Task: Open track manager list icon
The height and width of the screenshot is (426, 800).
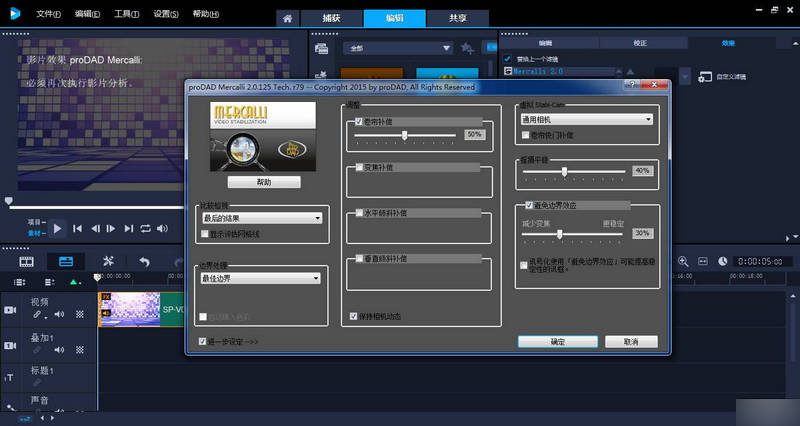Action: 49,282
